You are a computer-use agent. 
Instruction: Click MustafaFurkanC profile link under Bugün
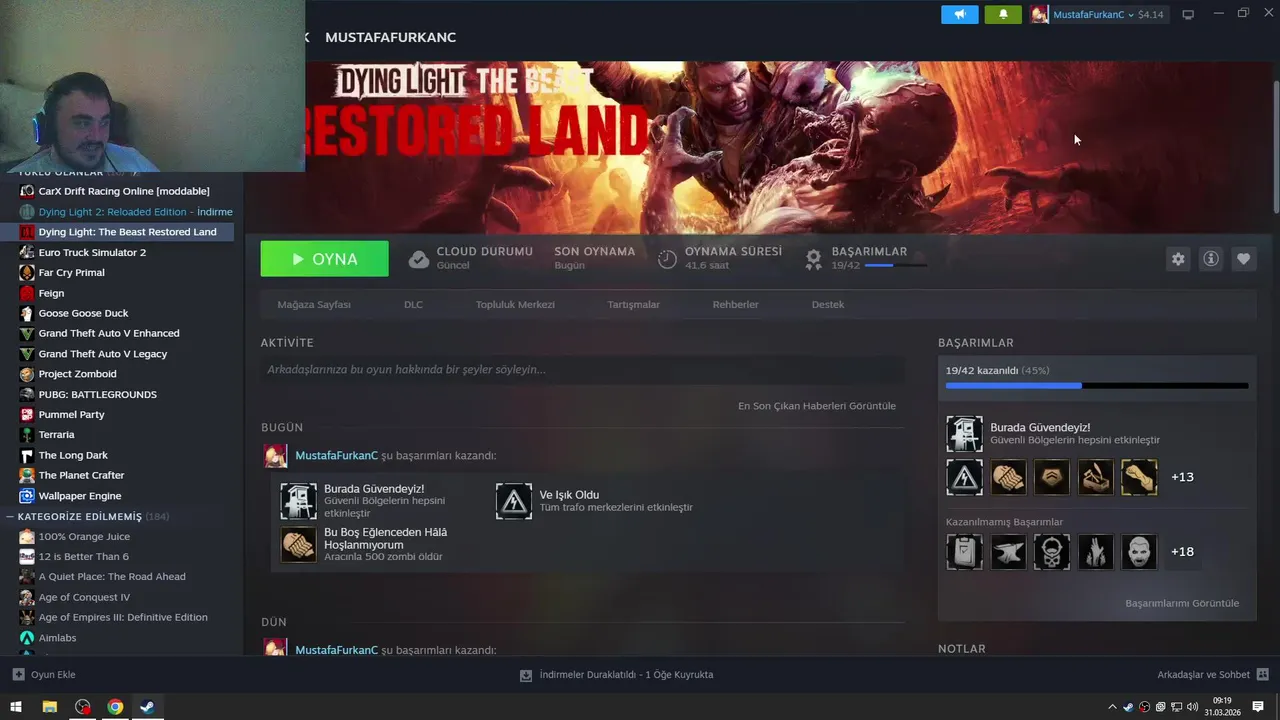click(337, 455)
